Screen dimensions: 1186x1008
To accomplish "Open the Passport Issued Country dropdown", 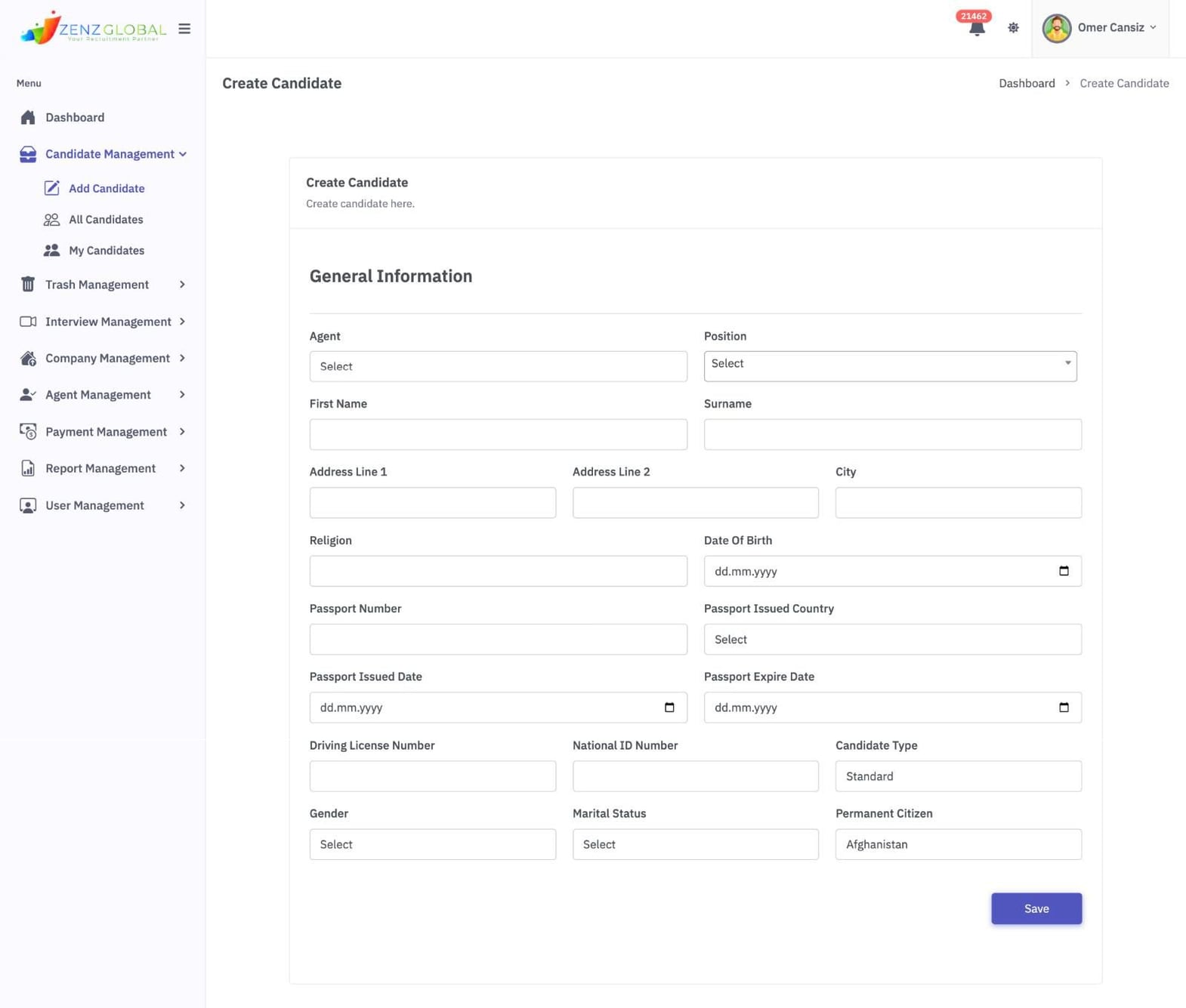I will click(893, 640).
